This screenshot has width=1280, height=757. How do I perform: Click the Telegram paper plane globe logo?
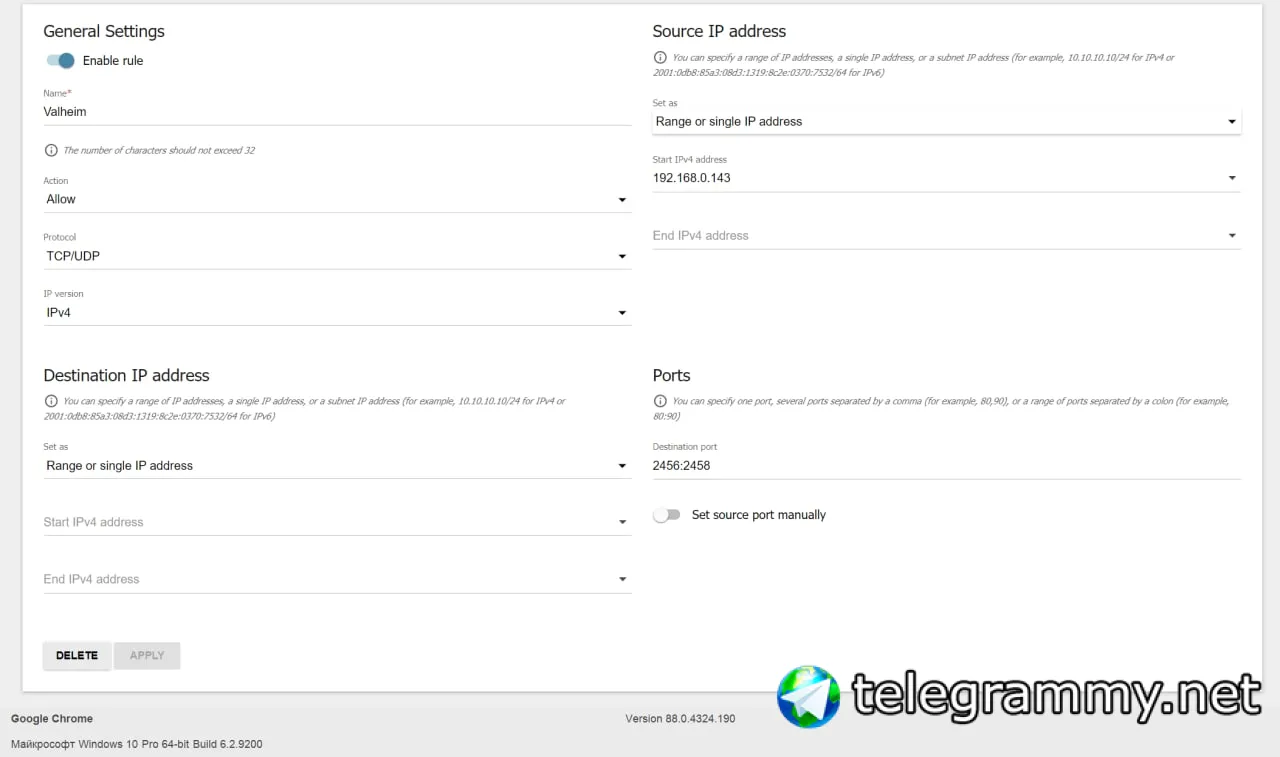[809, 697]
